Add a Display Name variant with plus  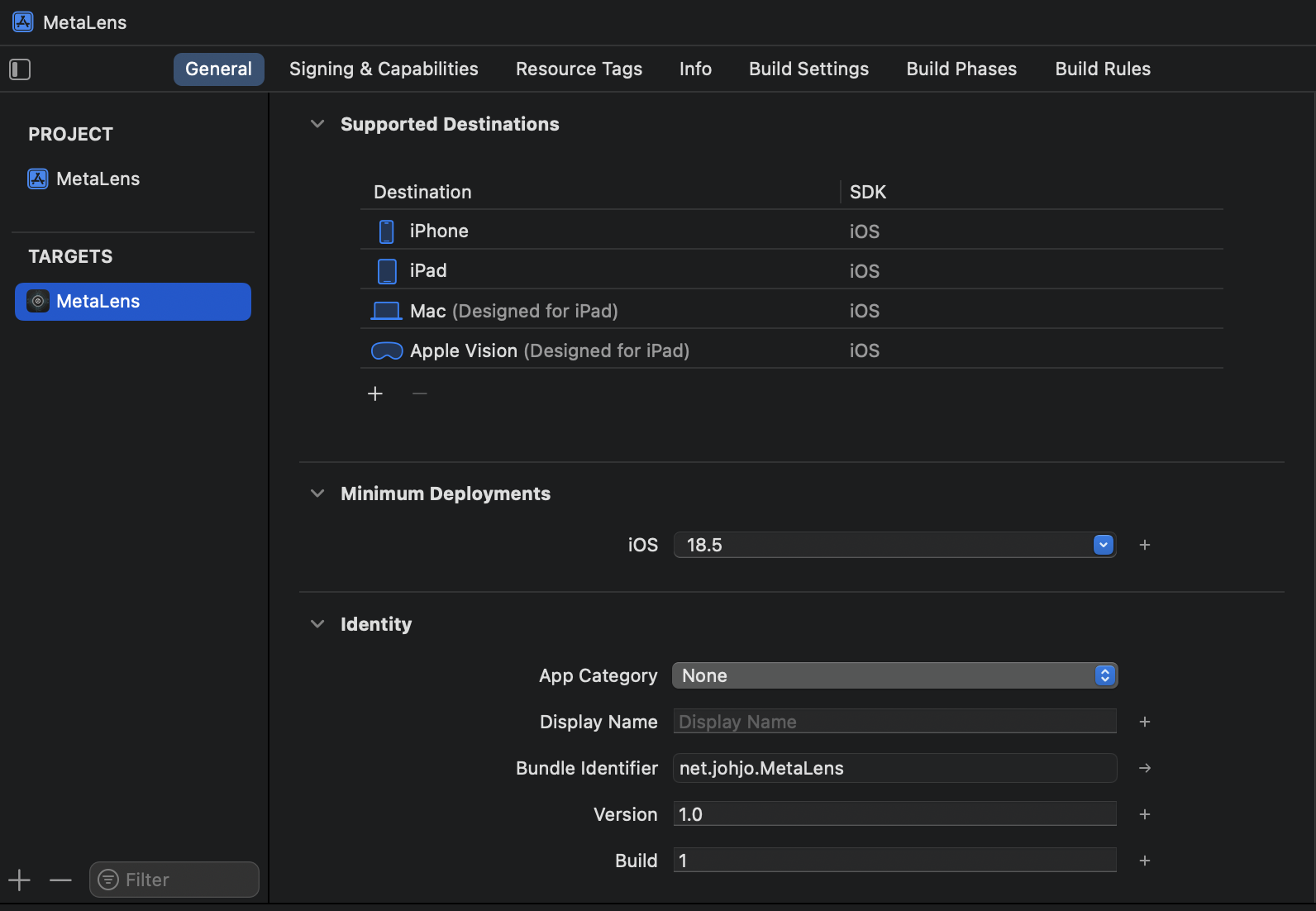(x=1145, y=722)
